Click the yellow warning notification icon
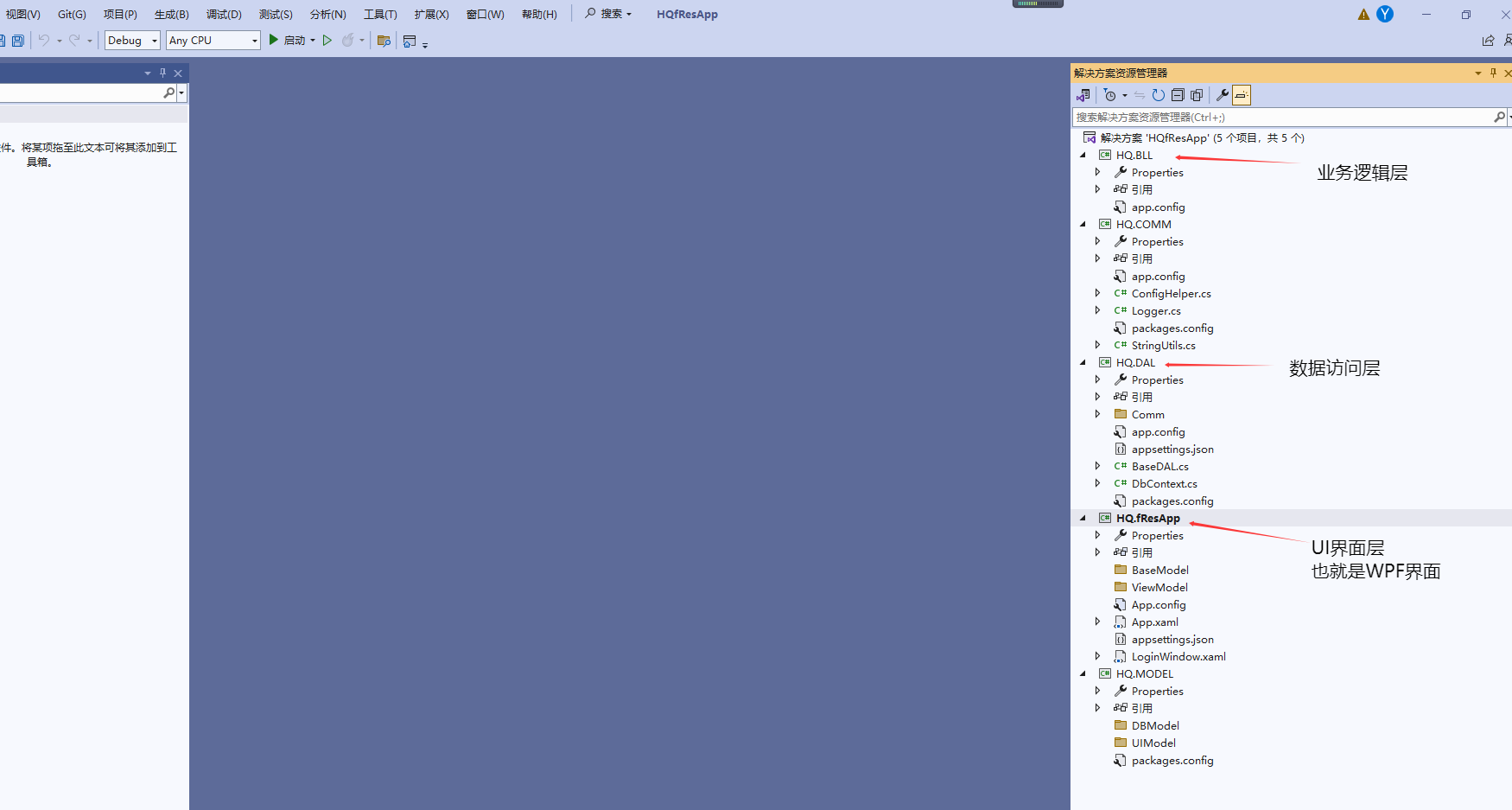 pos(1363,14)
